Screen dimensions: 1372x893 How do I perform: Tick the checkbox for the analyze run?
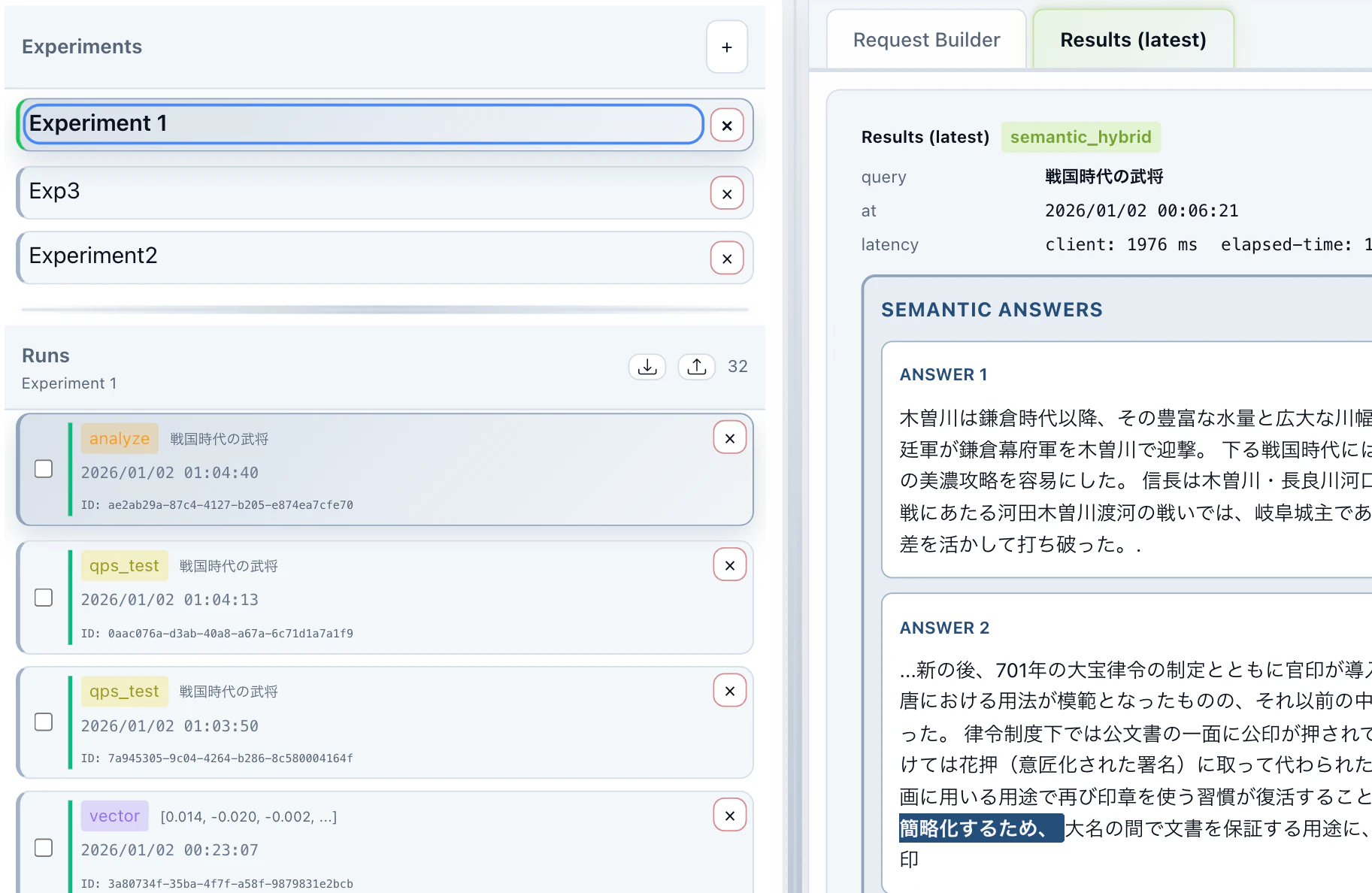[44, 469]
